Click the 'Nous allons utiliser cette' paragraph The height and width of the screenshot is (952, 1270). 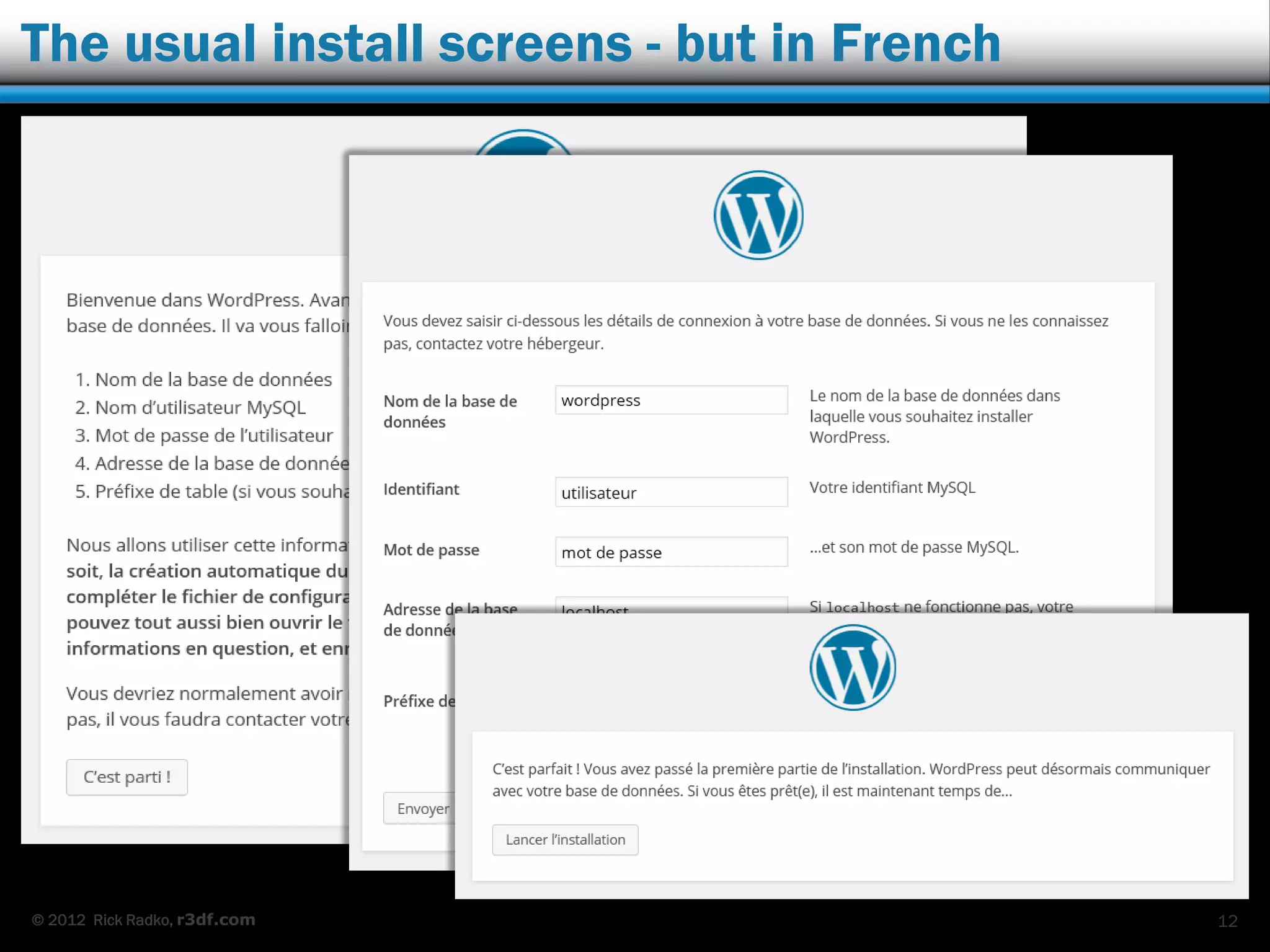208,596
